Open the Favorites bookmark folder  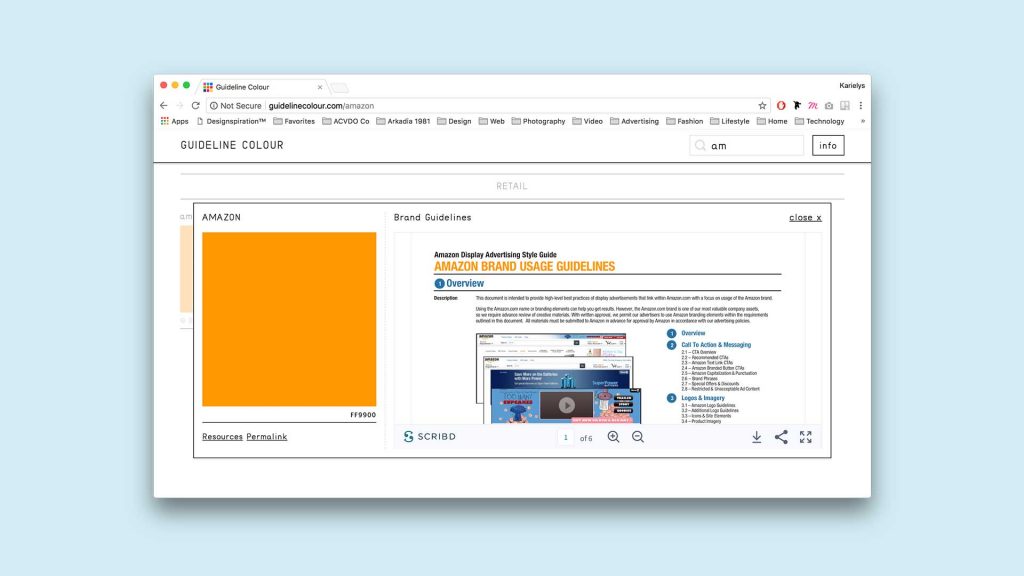point(294,121)
